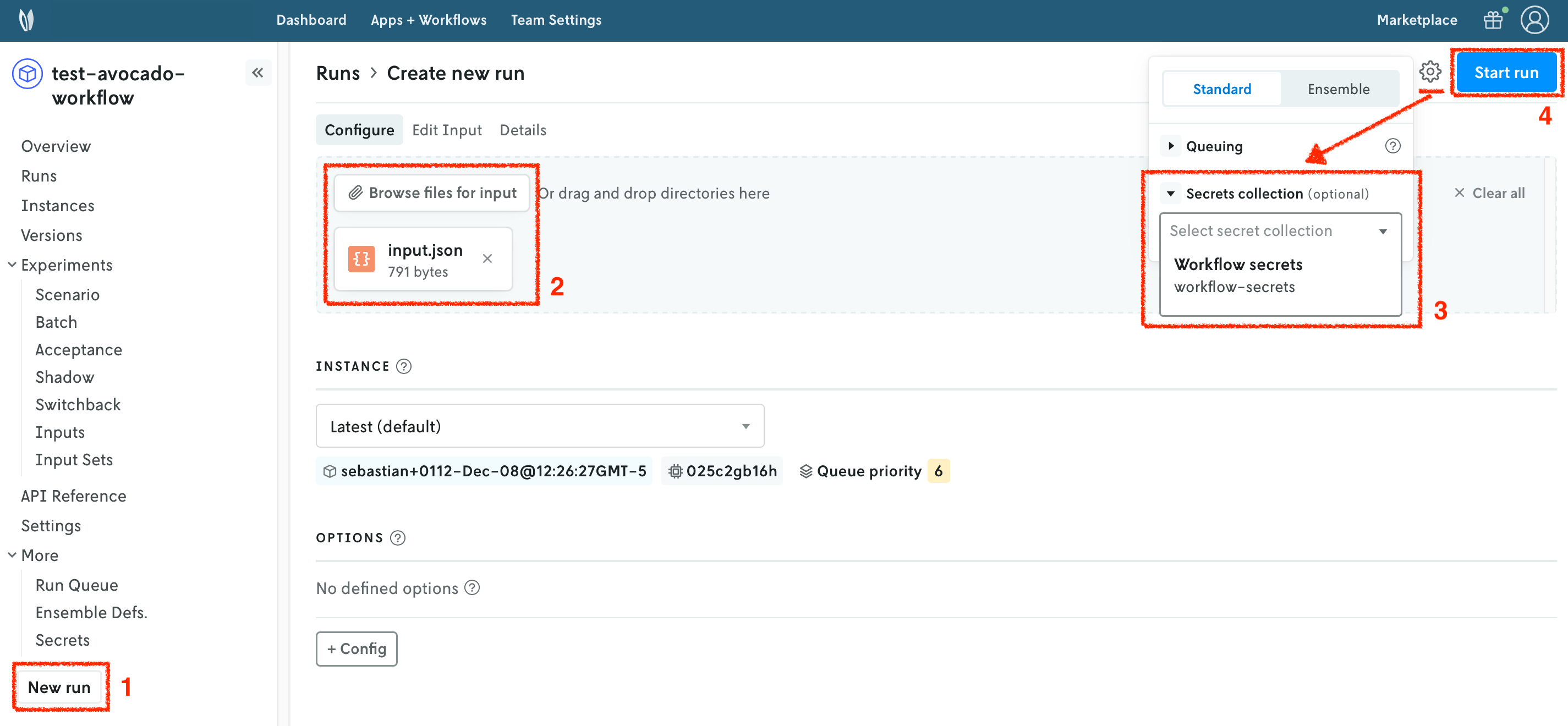1568x726 pixels.
Task: Switch run type to Ensemble
Action: [1338, 90]
